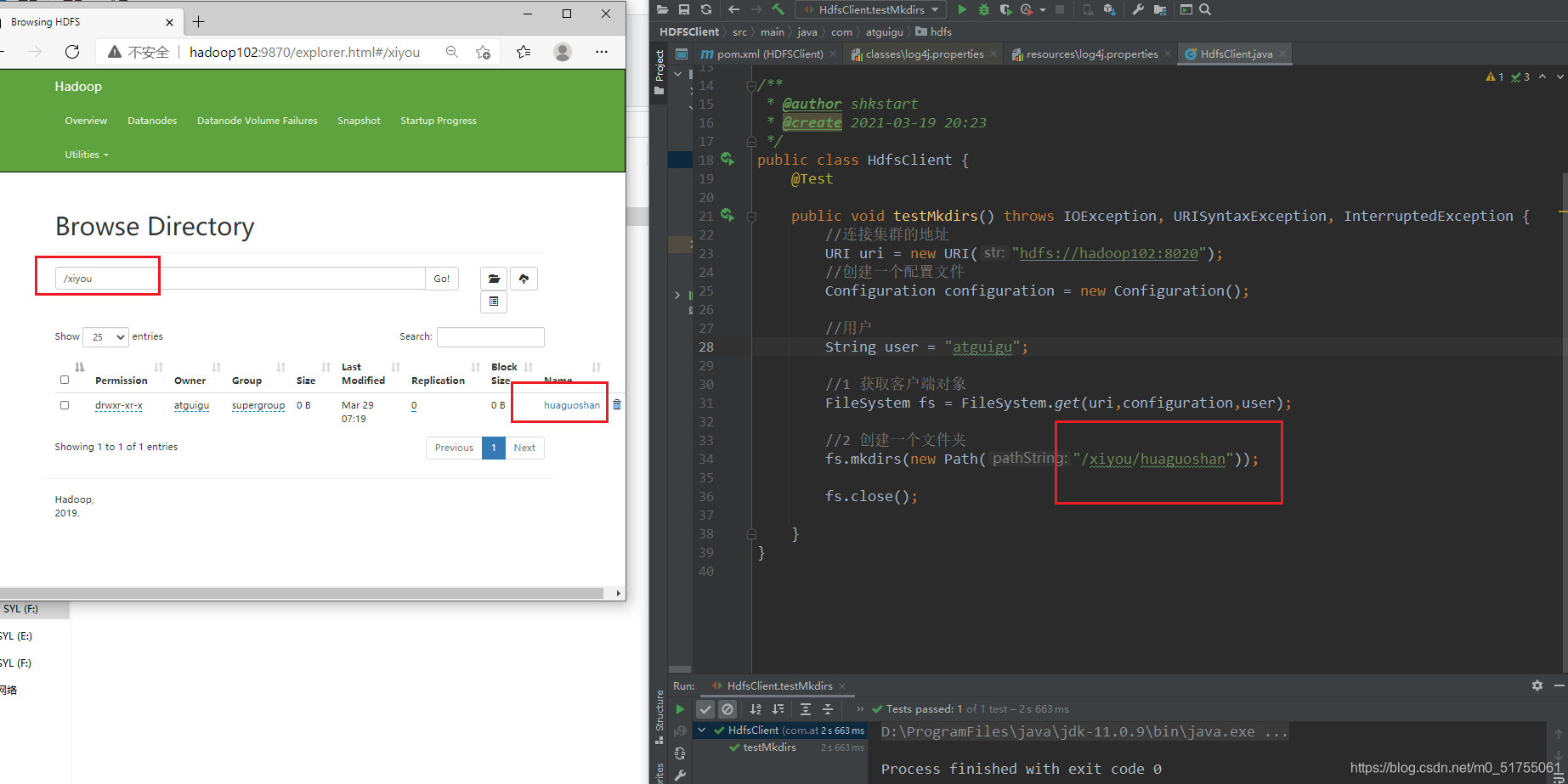Open IntelliJ settings wrench icon in toolbar
Viewport: 1568px width, 784px height.
click(1138, 9)
